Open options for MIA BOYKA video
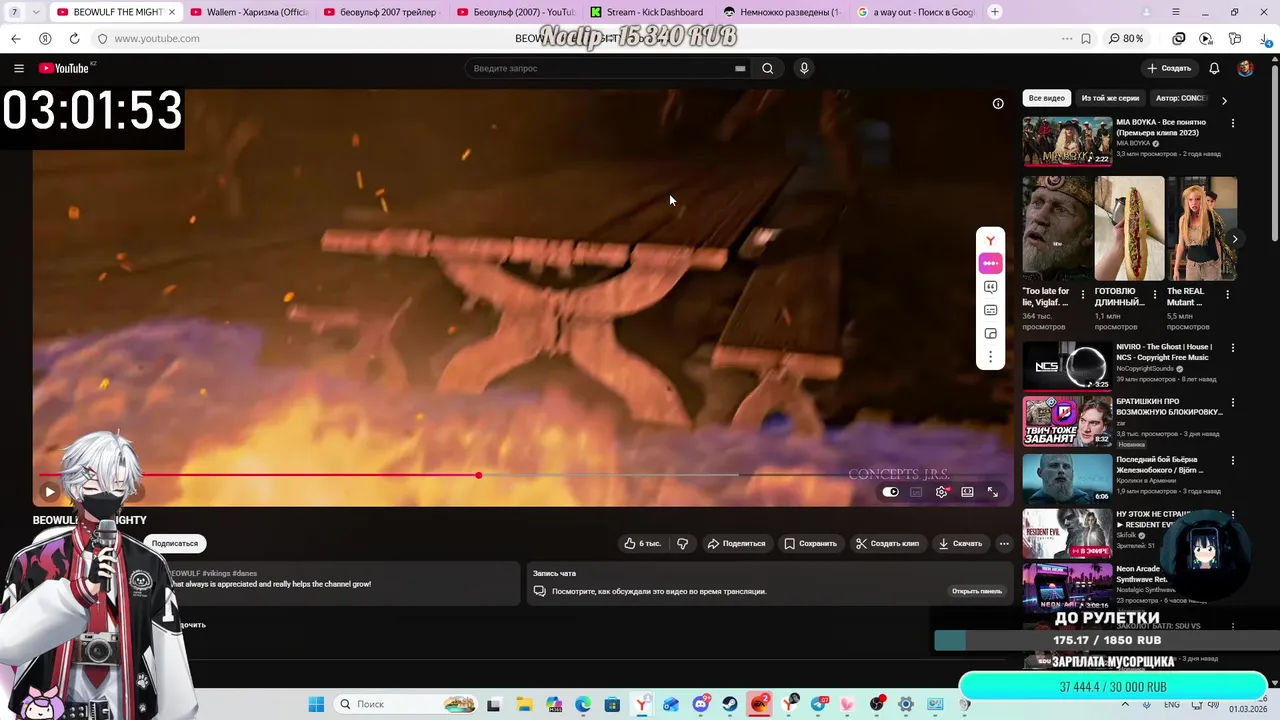The width and height of the screenshot is (1280, 720). [x=1232, y=123]
